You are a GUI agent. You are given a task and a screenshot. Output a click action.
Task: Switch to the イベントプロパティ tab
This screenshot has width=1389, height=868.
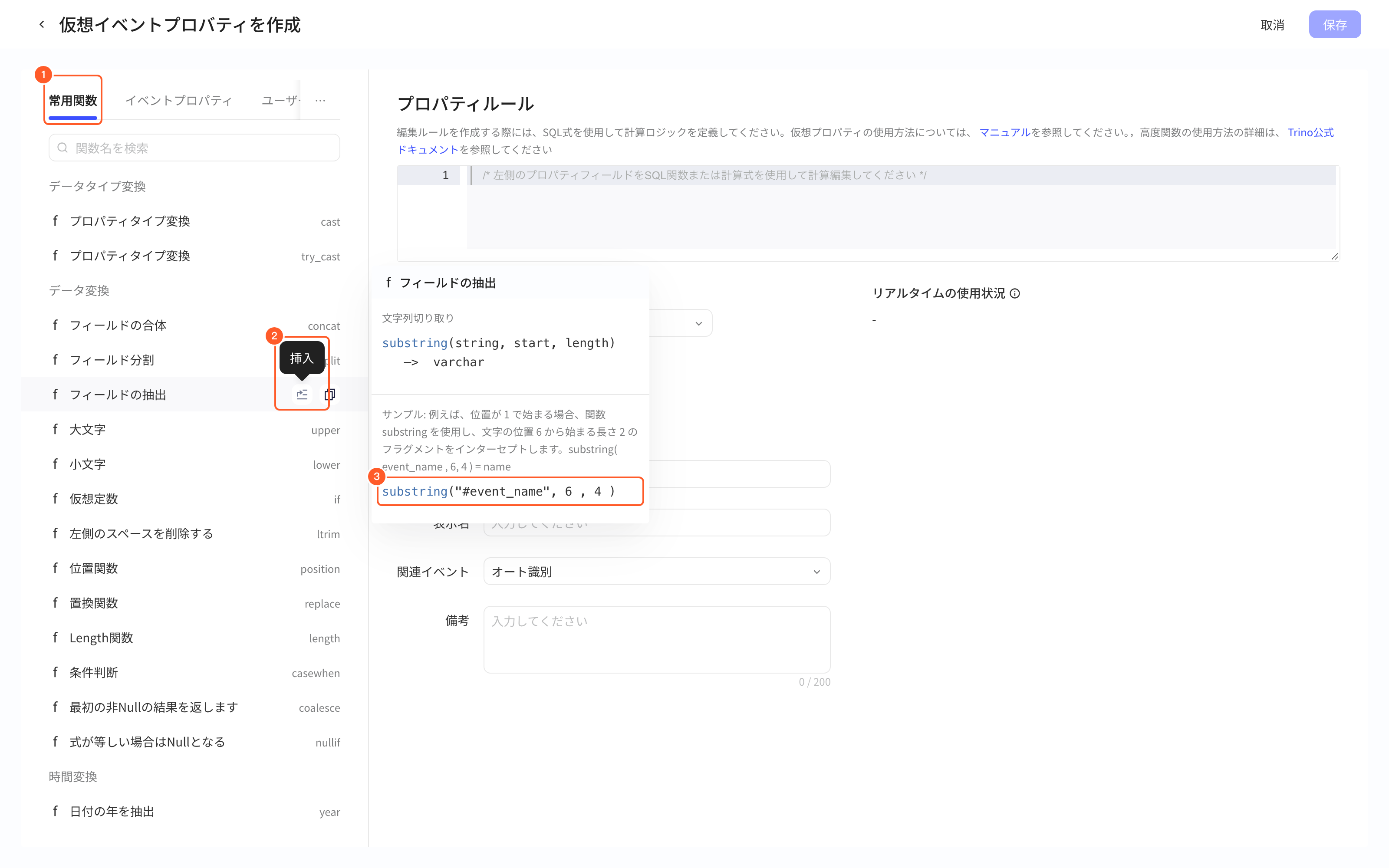[178, 100]
